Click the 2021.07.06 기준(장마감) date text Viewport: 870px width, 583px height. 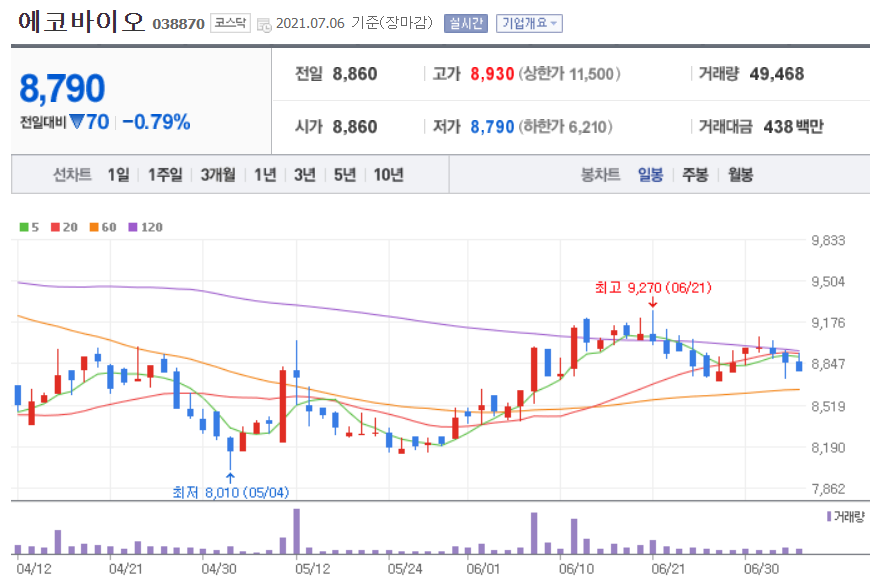(x=354, y=23)
